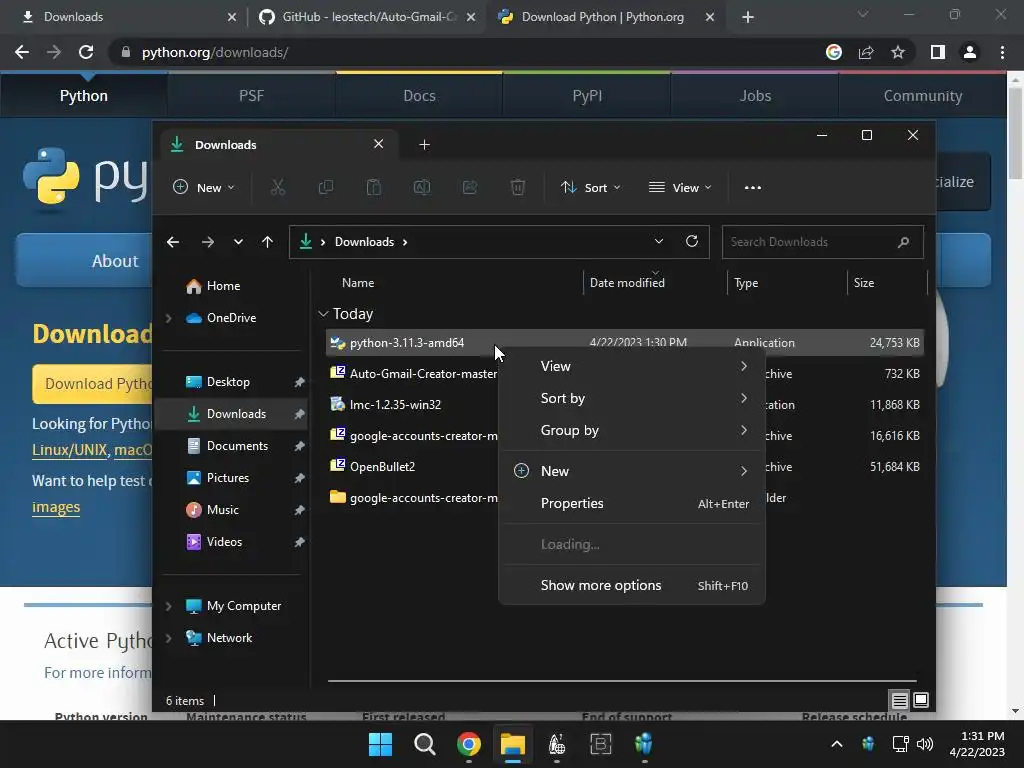Click Download Python button on webpage
Viewport: 1024px width, 768px height.
93,383
